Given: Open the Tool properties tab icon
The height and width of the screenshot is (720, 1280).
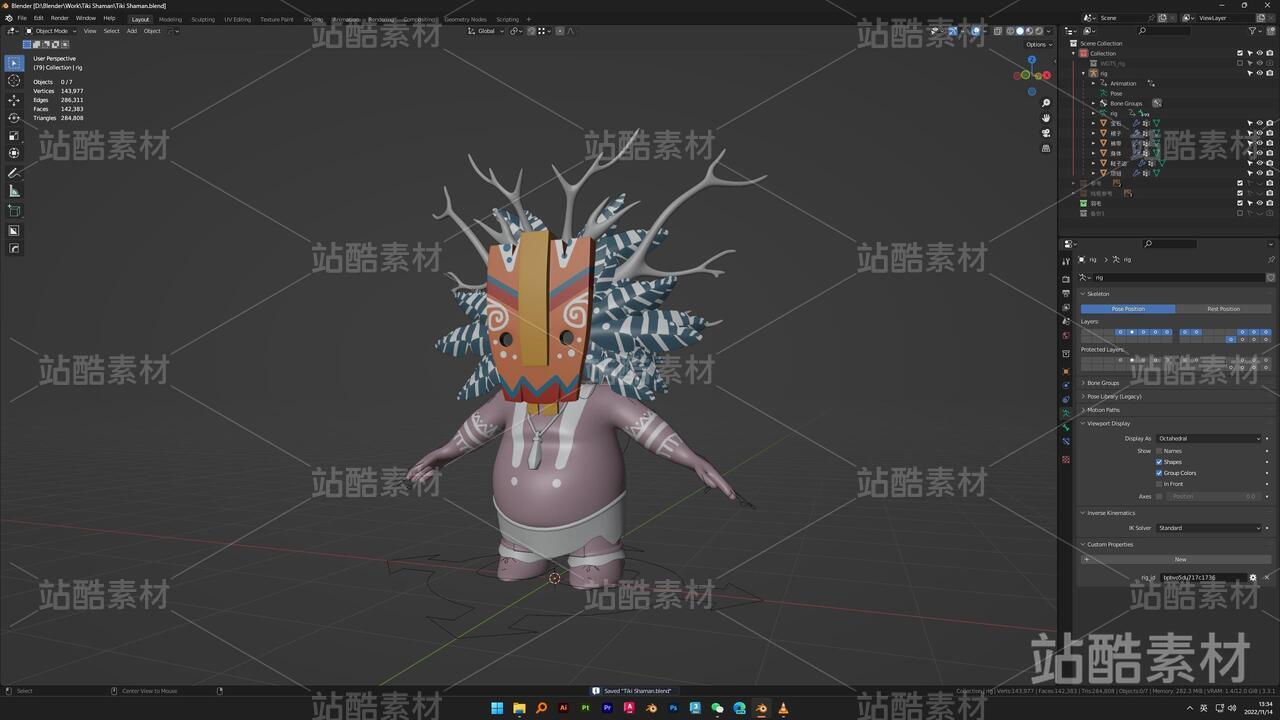Looking at the screenshot, I should point(1066,262).
